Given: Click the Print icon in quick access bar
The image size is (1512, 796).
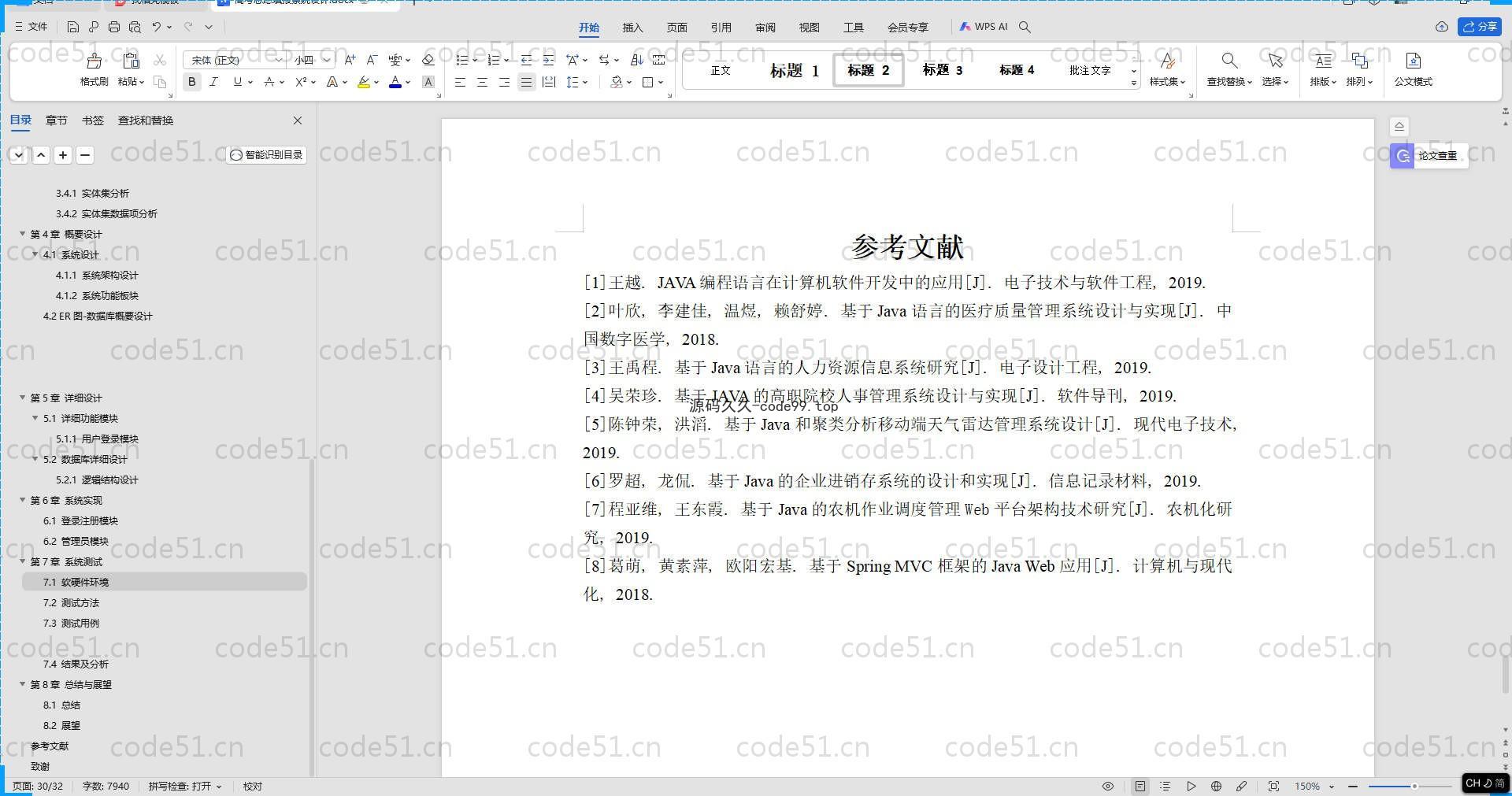Looking at the screenshot, I should (x=114, y=27).
